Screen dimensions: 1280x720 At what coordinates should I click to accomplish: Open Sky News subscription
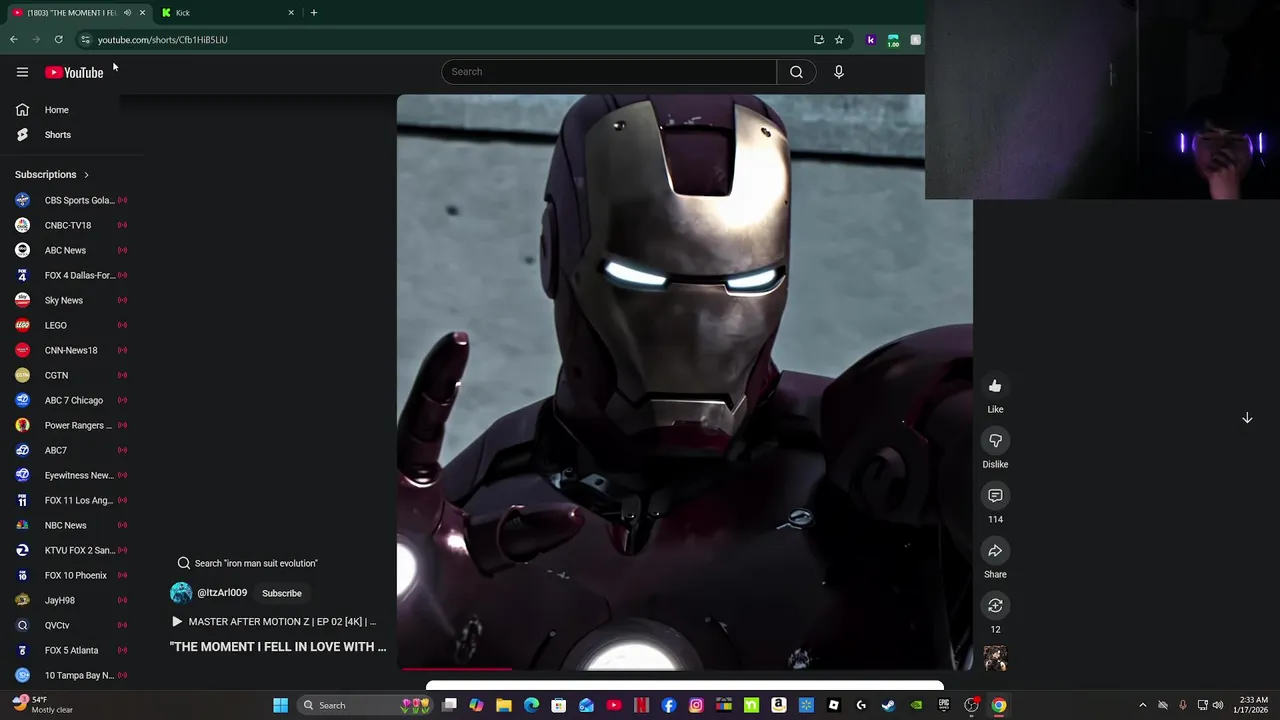pyautogui.click(x=70, y=300)
